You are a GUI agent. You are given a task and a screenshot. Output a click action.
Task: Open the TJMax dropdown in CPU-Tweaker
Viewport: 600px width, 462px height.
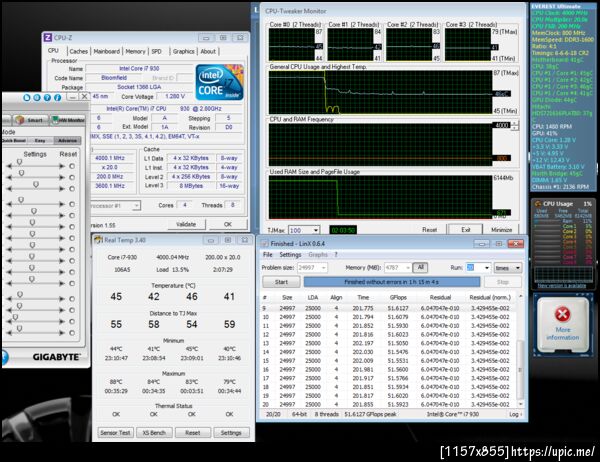[316, 230]
